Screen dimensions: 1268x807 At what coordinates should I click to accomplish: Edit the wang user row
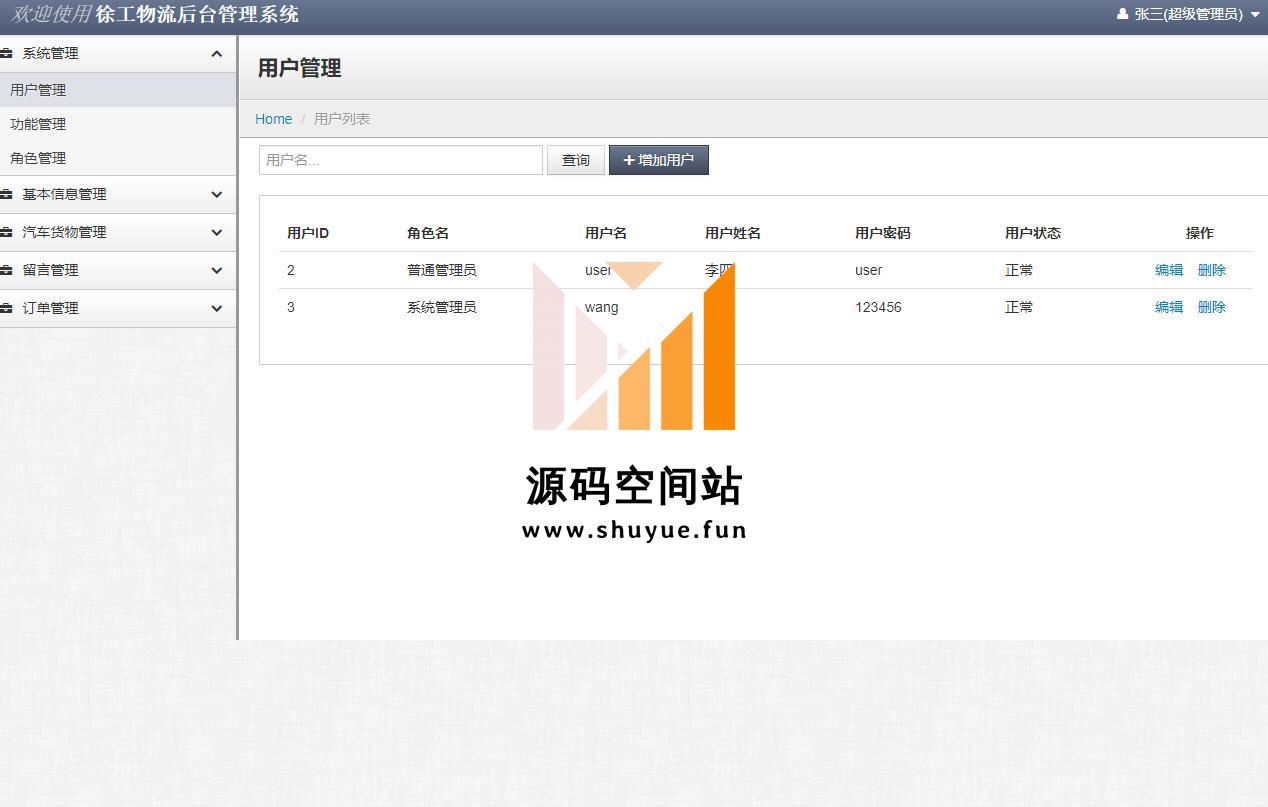coord(1169,307)
